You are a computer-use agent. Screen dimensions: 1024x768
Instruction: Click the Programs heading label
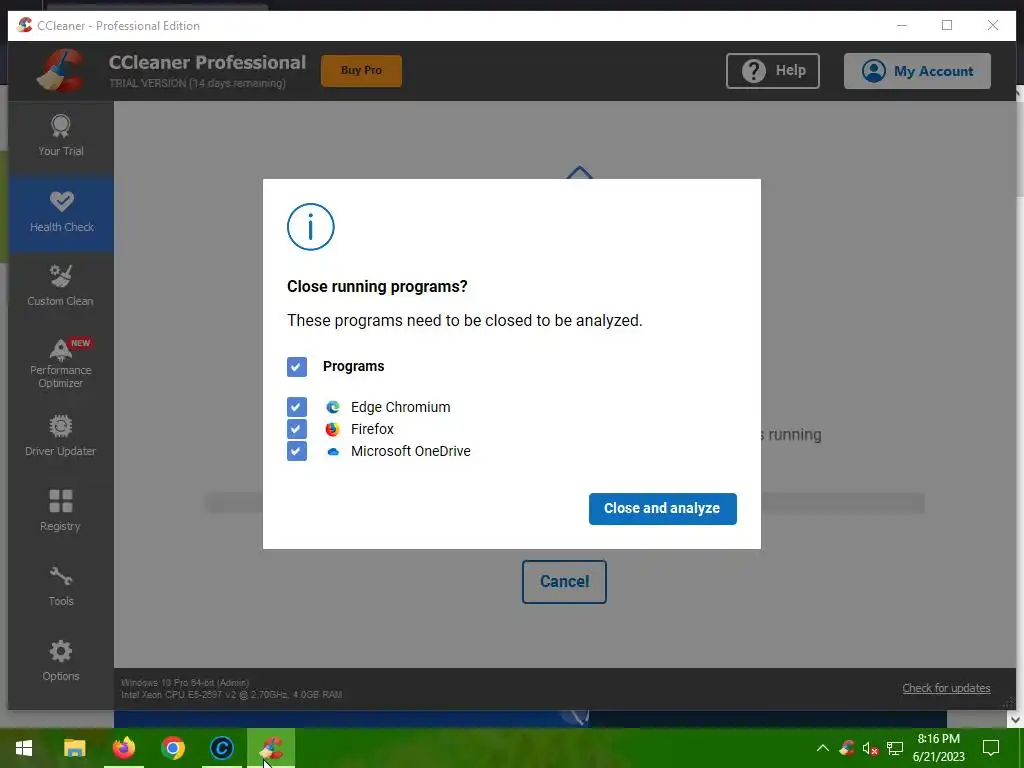click(353, 366)
